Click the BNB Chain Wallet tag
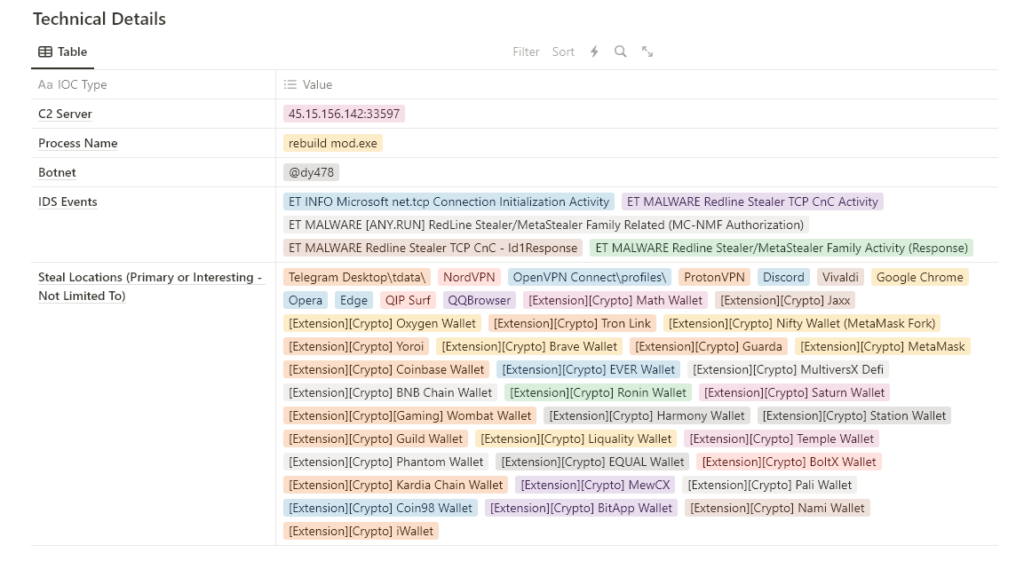The width and height of the screenshot is (1024, 561). click(x=390, y=393)
